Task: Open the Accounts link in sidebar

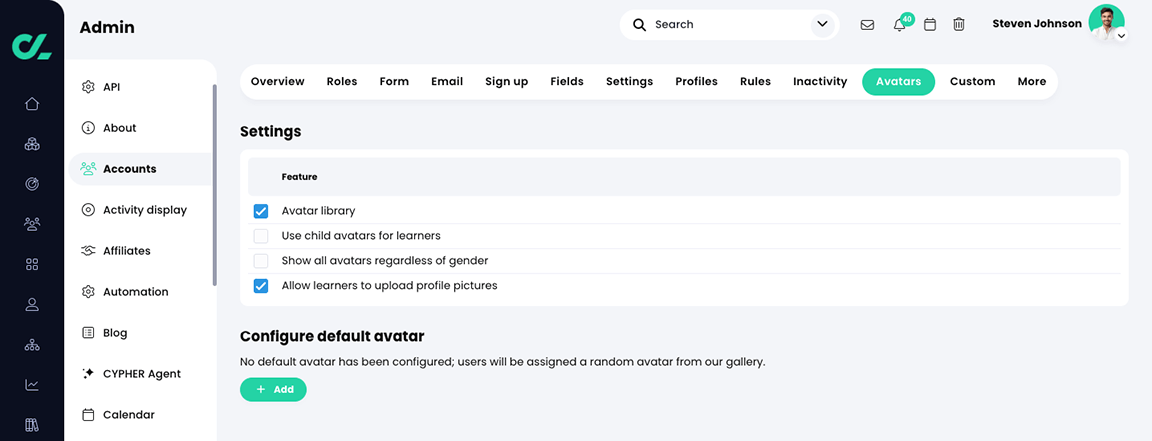Action: 129,169
